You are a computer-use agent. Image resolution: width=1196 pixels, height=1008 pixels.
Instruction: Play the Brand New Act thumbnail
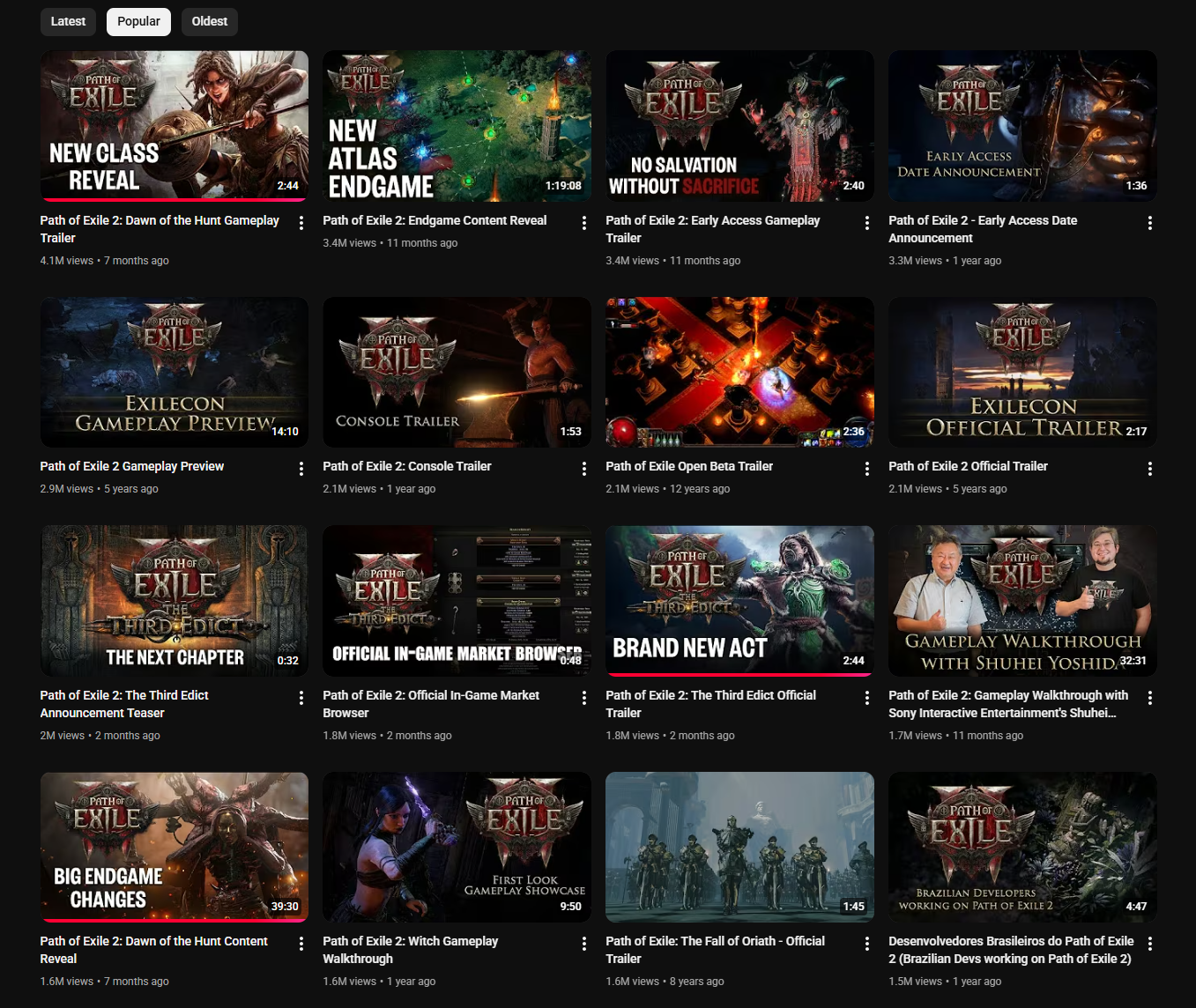(x=740, y=601)
